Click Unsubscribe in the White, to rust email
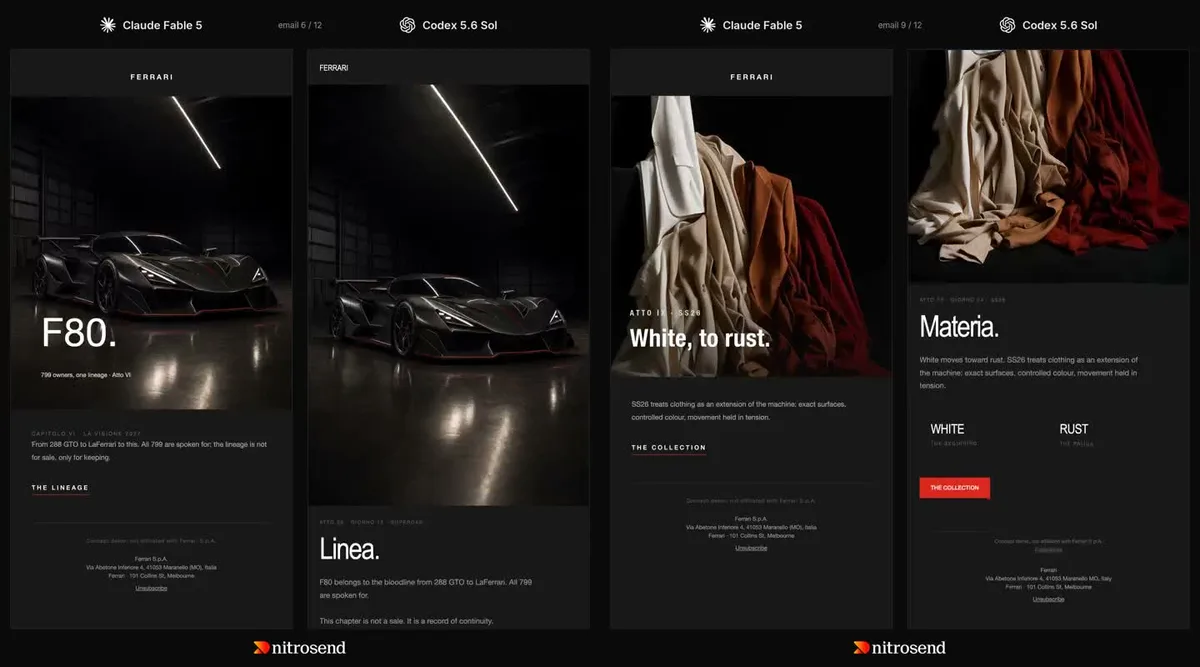1200x667 pixels. (751, 548)
